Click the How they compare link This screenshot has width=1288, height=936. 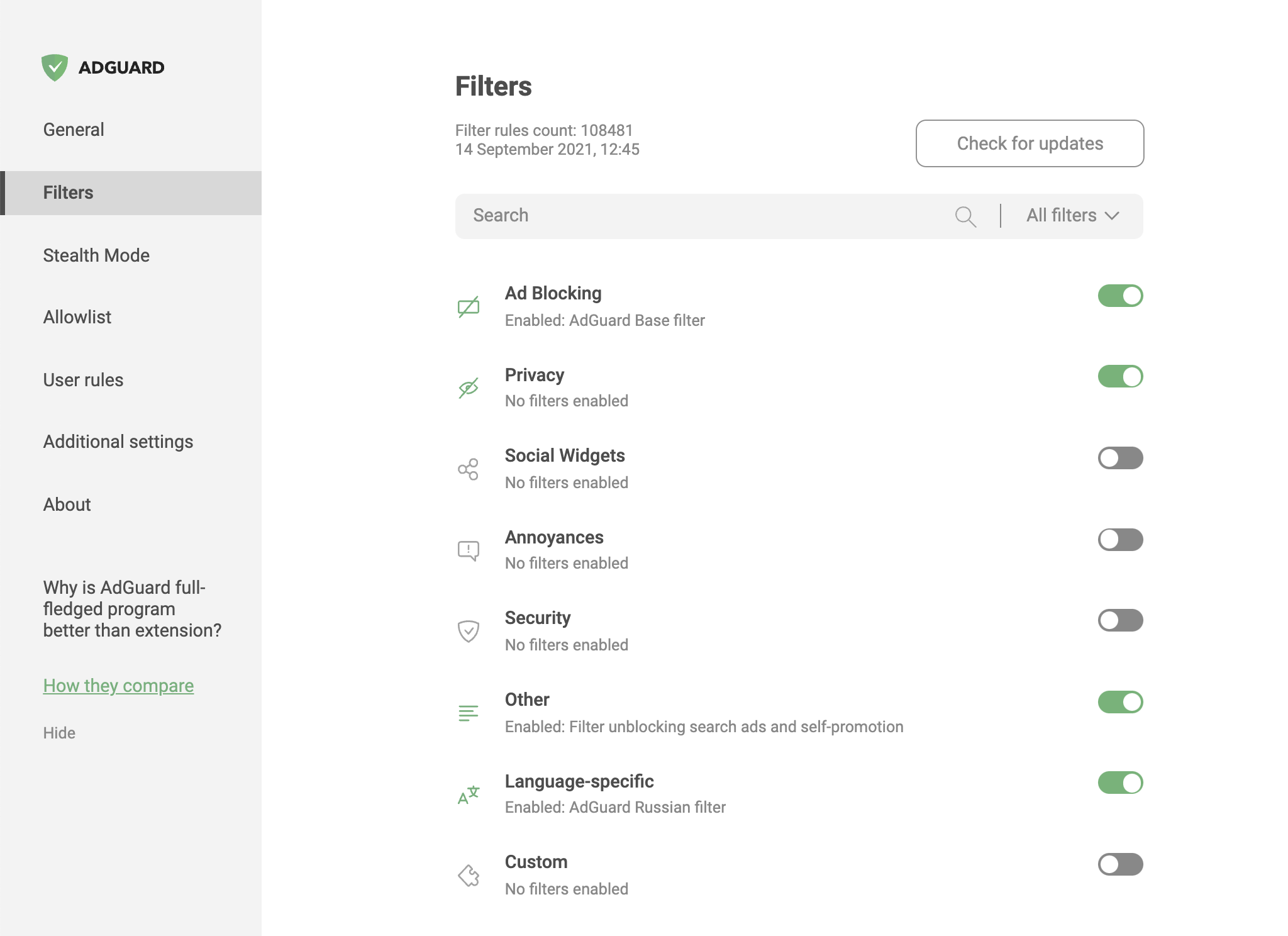117,685
